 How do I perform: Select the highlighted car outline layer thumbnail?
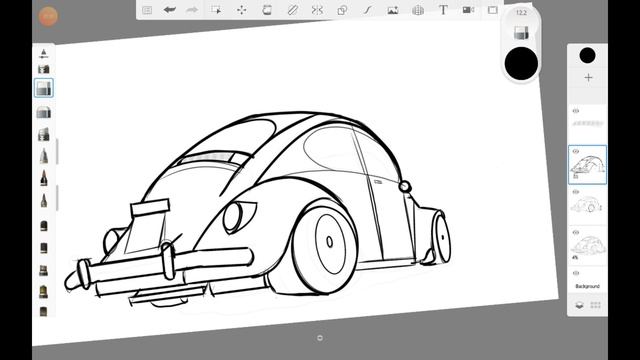[x=587, y=165]
